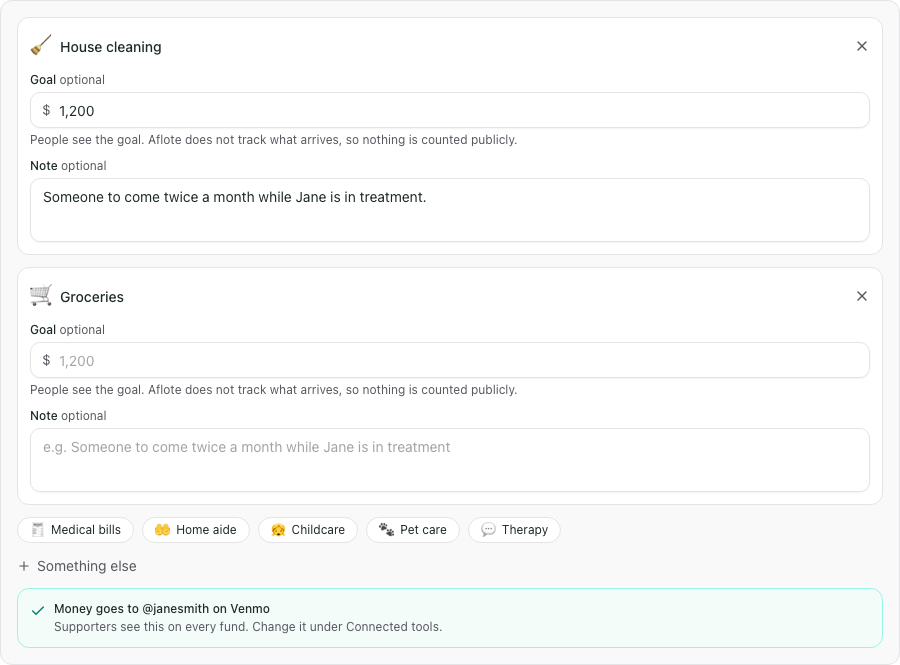The height and width of the screenshot is (665, 900).
Task: Add the Home aide fund
Action: (196, 530)
